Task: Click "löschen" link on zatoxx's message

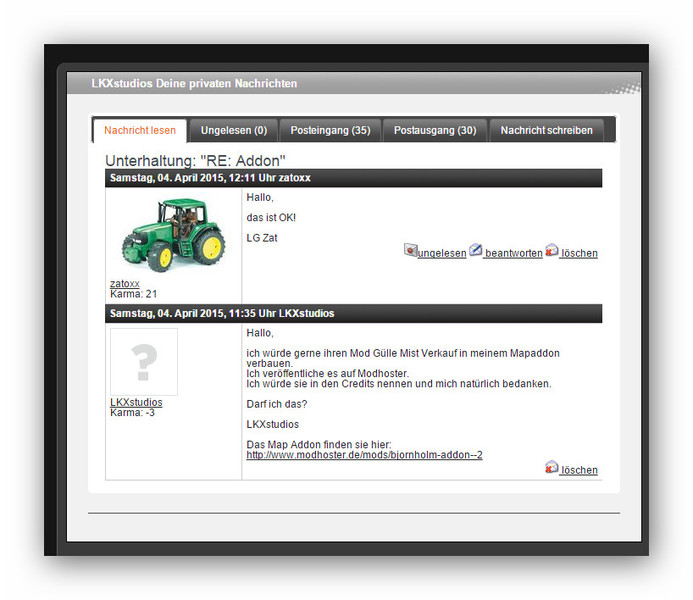Action: [579, 254]
